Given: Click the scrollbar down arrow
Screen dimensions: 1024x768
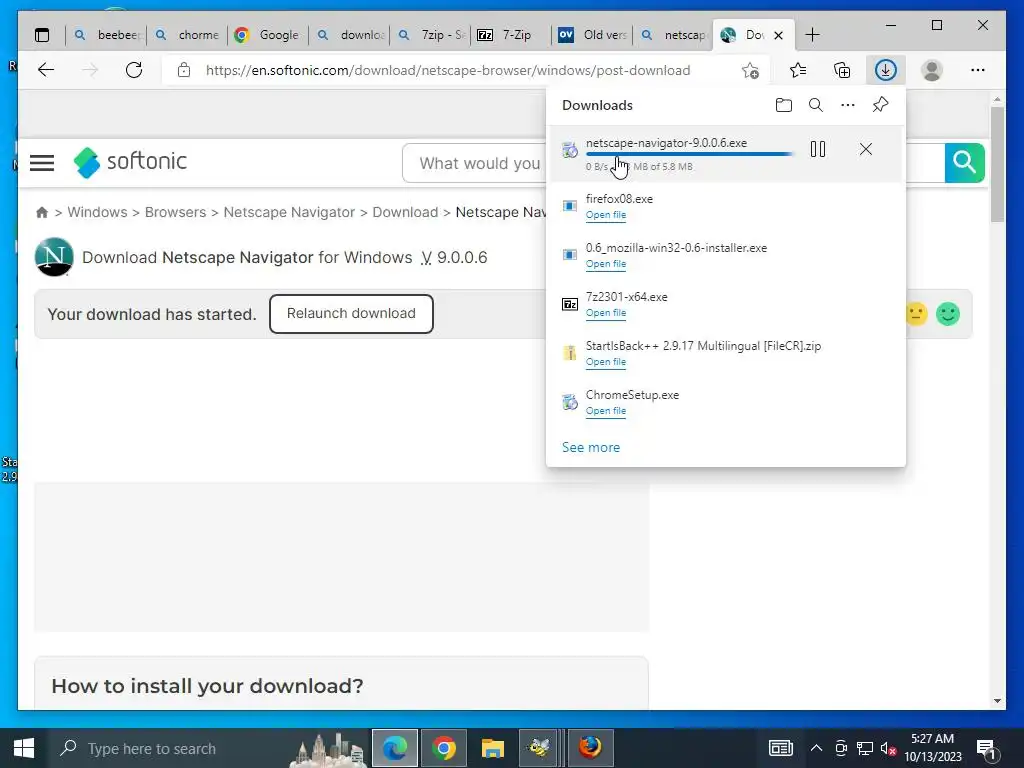Looking at the screenshot, I should pyautogui.click(x=997, y=701).
